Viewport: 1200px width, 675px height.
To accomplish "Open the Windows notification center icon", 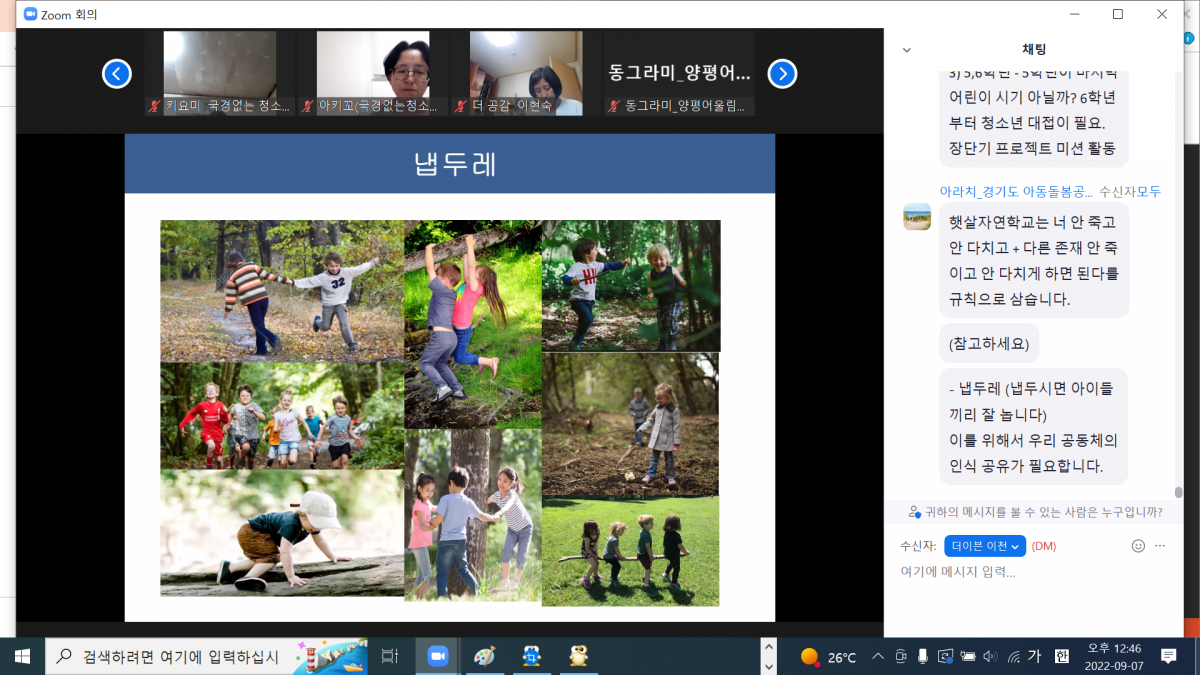I will (x=1168, y=656).
